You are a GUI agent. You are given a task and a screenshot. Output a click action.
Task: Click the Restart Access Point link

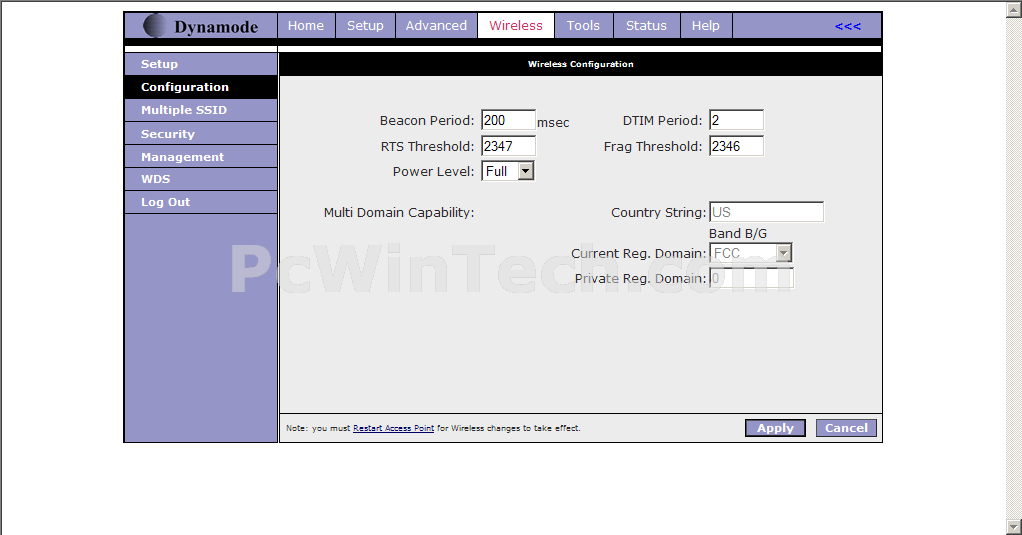394,428
